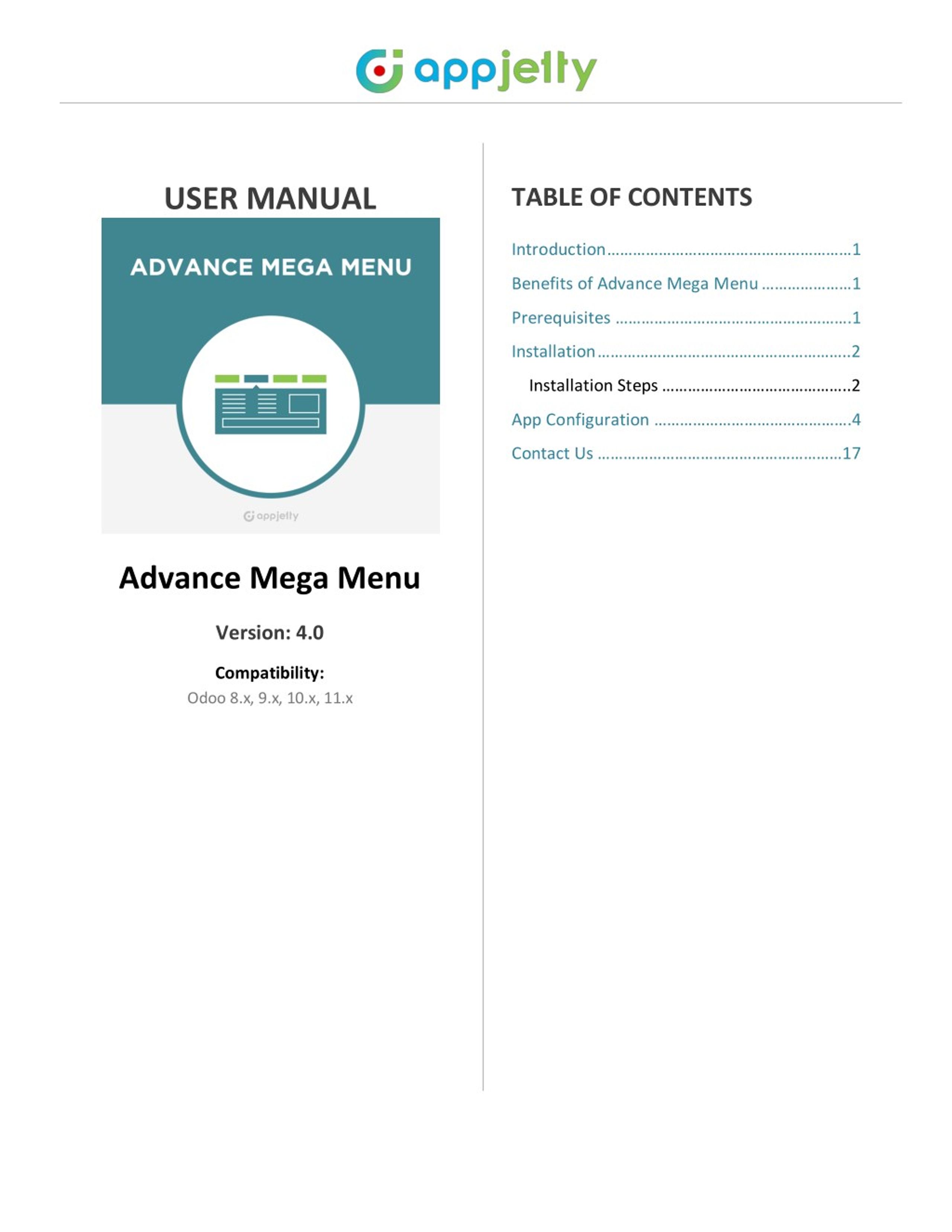Viewport: 952px width, 1232px height.
Task: Click the small appjetty logo on cover image
Action: coord(270,515)
